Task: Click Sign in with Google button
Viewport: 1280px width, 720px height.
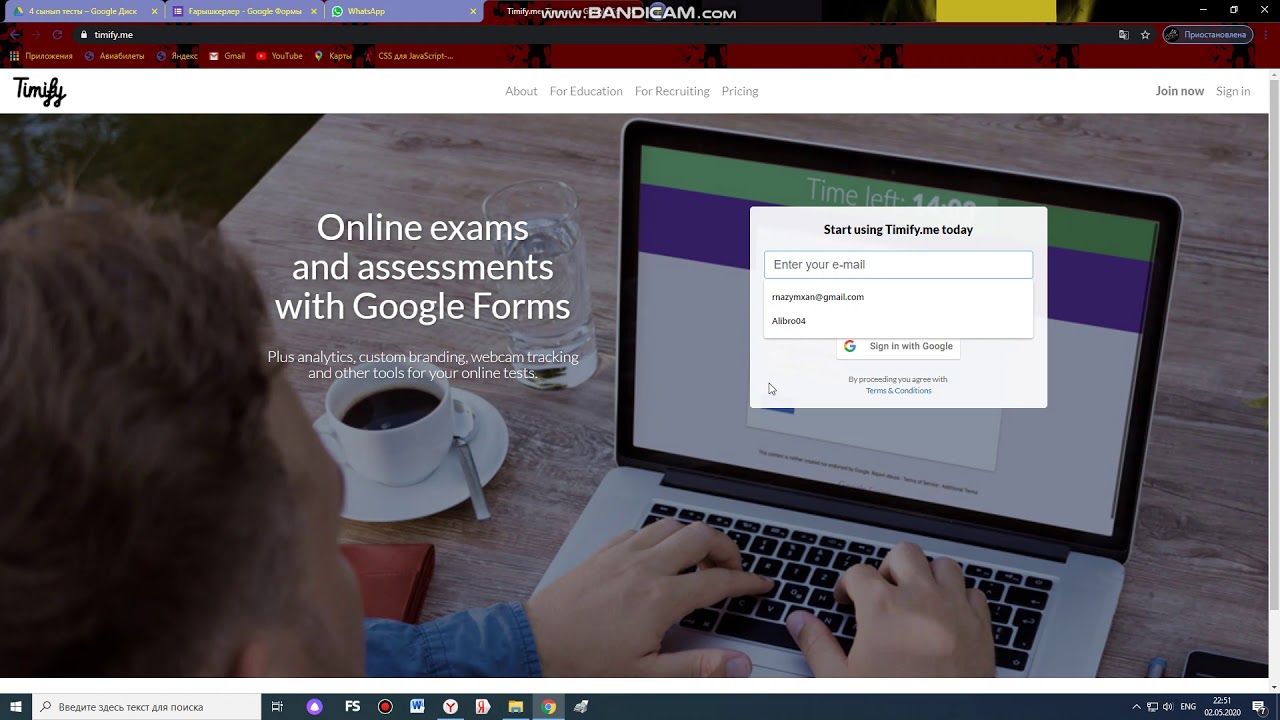Action: coord(898,346)
